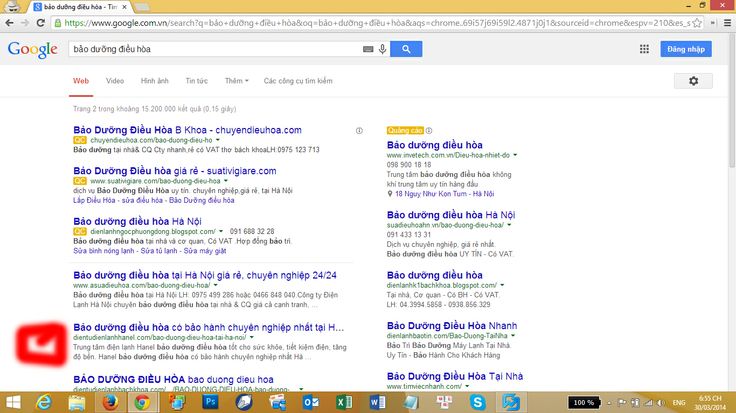Open the on-screen keyboard icon in search box
This screenshot has width=736, height=413.
[368, 49]
